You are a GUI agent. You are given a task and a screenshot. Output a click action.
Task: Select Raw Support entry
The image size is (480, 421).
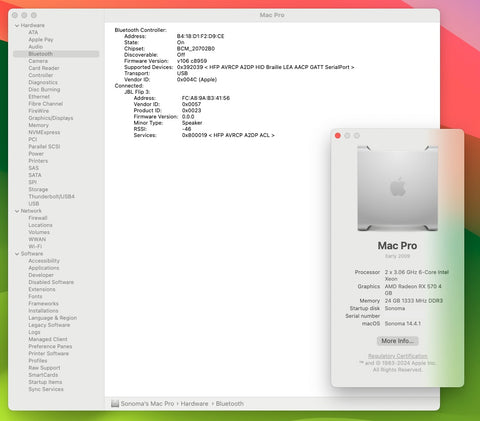44,368
